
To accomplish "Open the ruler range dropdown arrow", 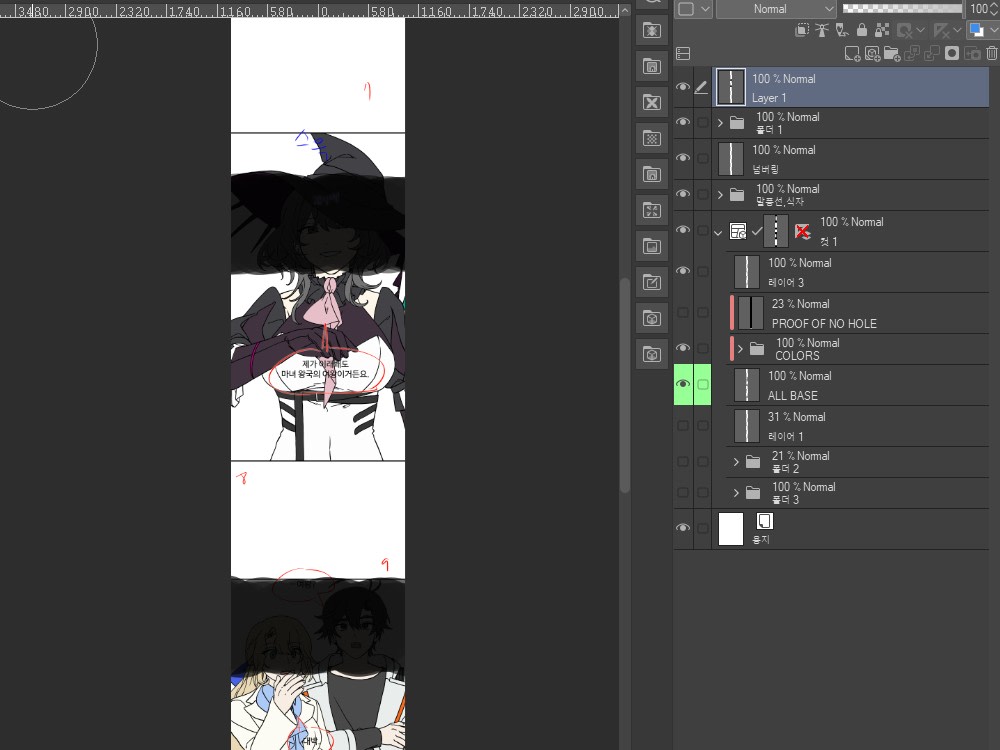I will pyautogui.click(x=957, y=30).
